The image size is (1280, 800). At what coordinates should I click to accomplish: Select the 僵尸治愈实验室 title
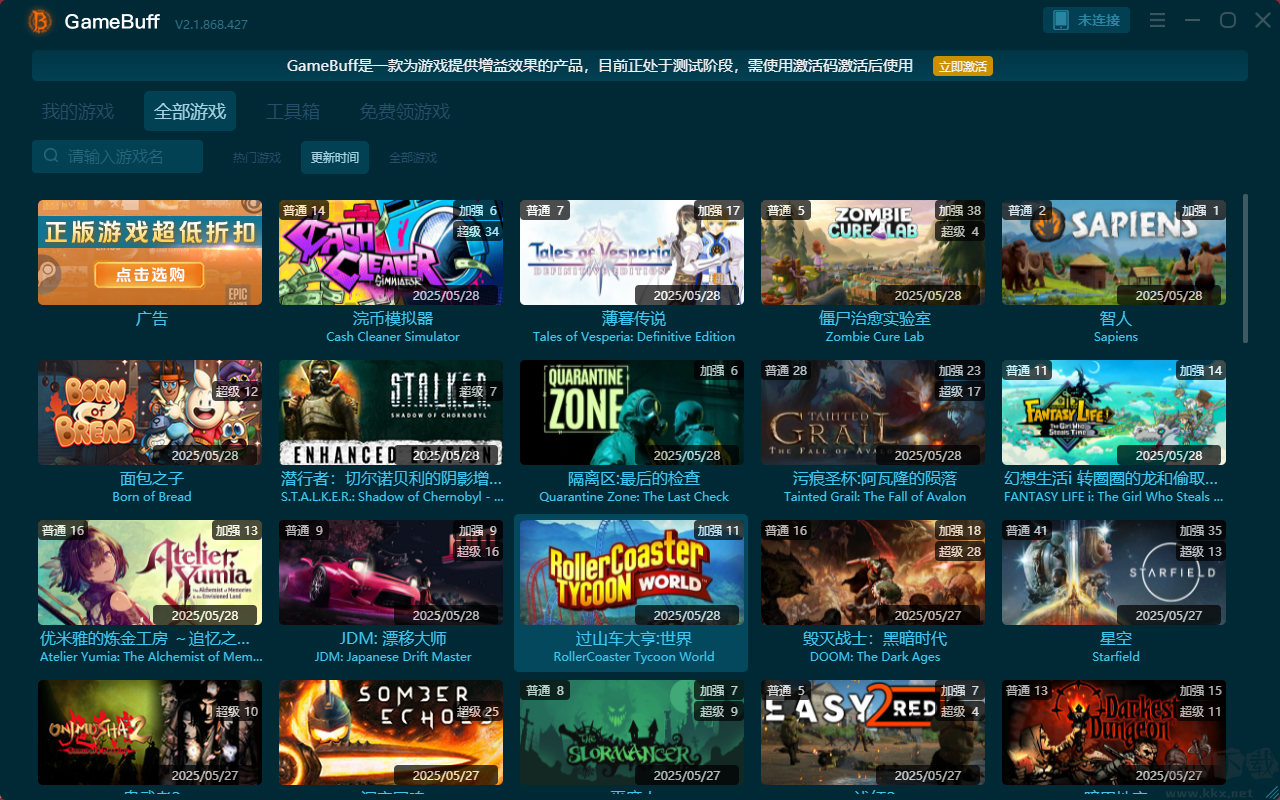click(875, 319)
